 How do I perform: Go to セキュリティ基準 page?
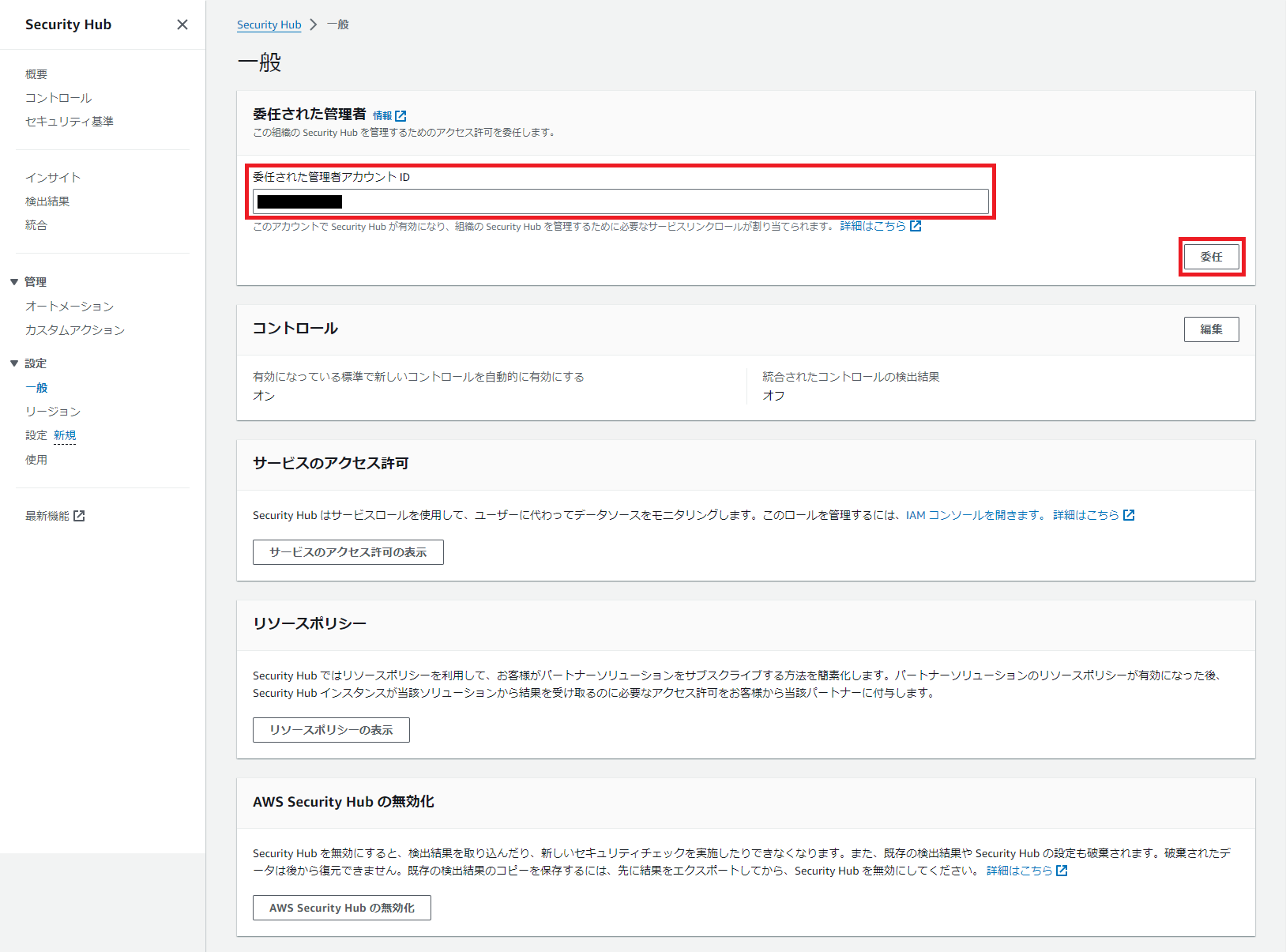click(70, 122)
